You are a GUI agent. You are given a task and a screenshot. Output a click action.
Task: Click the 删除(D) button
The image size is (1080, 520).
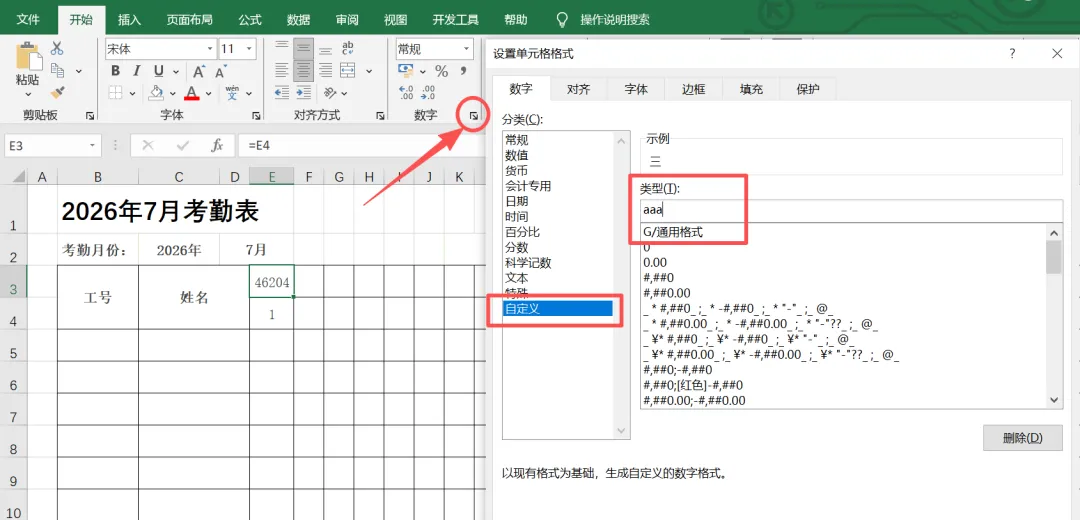1023,437
